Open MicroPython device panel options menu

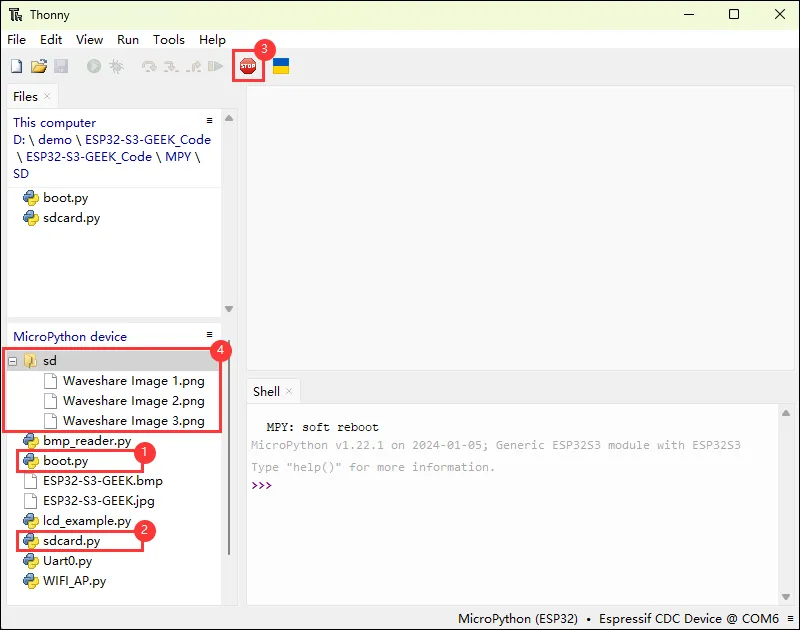(x=210, y=335)
